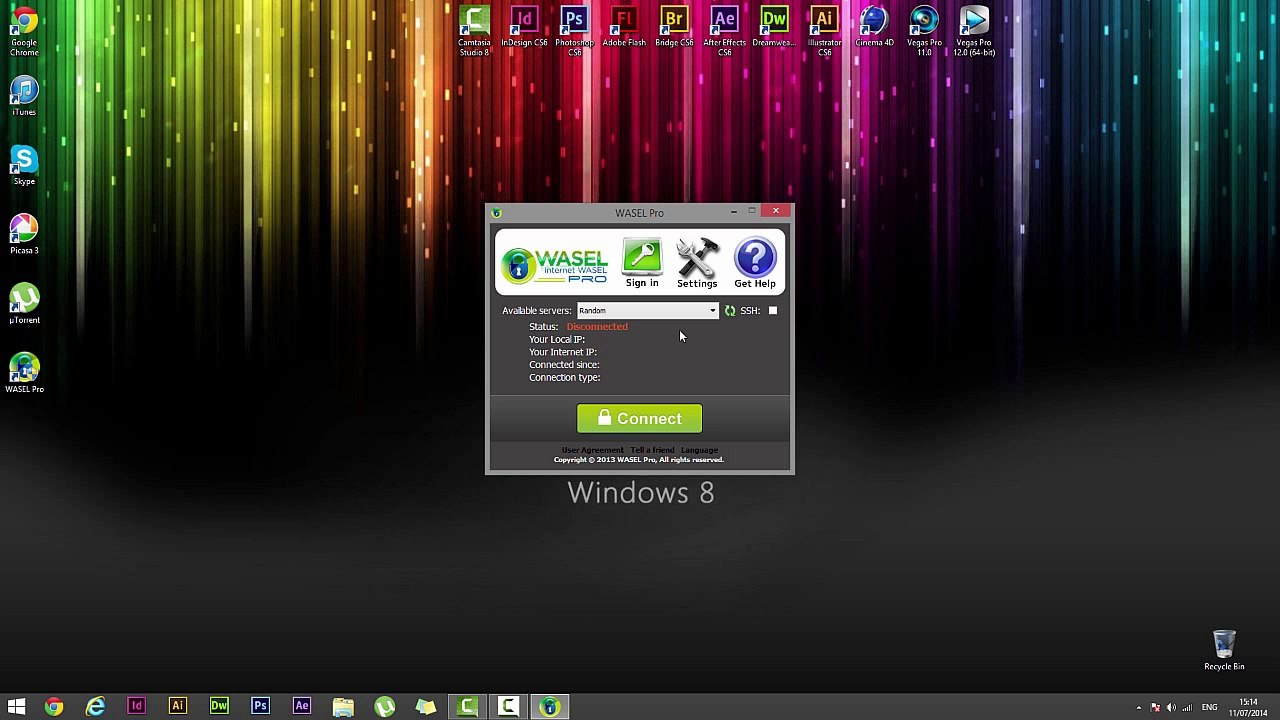Open Dreamweaver from the taskbar
1280x720 pixels.
(x=219, y=707)
